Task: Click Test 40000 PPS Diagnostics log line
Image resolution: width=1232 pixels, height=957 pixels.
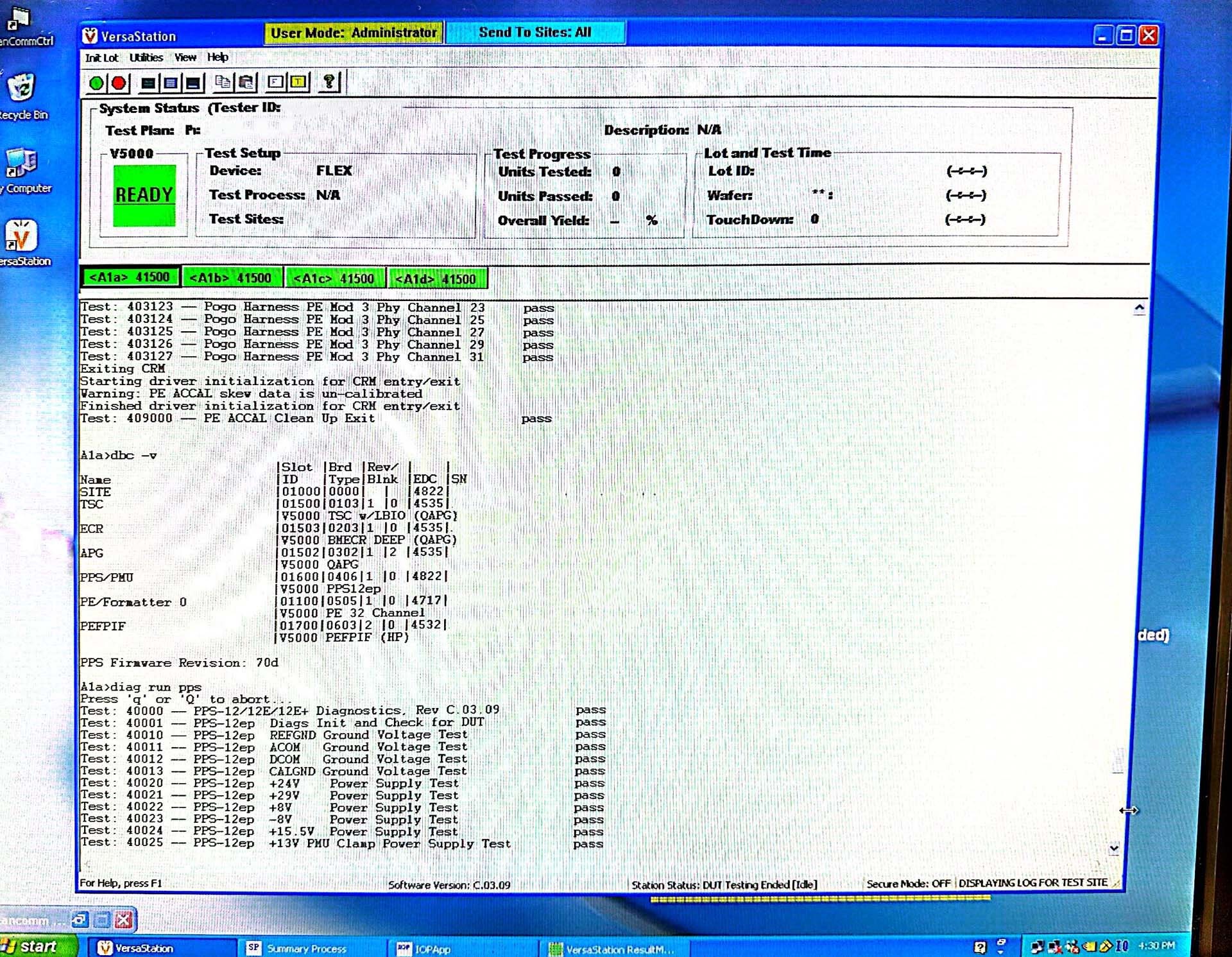Action: tap(343, 710)
